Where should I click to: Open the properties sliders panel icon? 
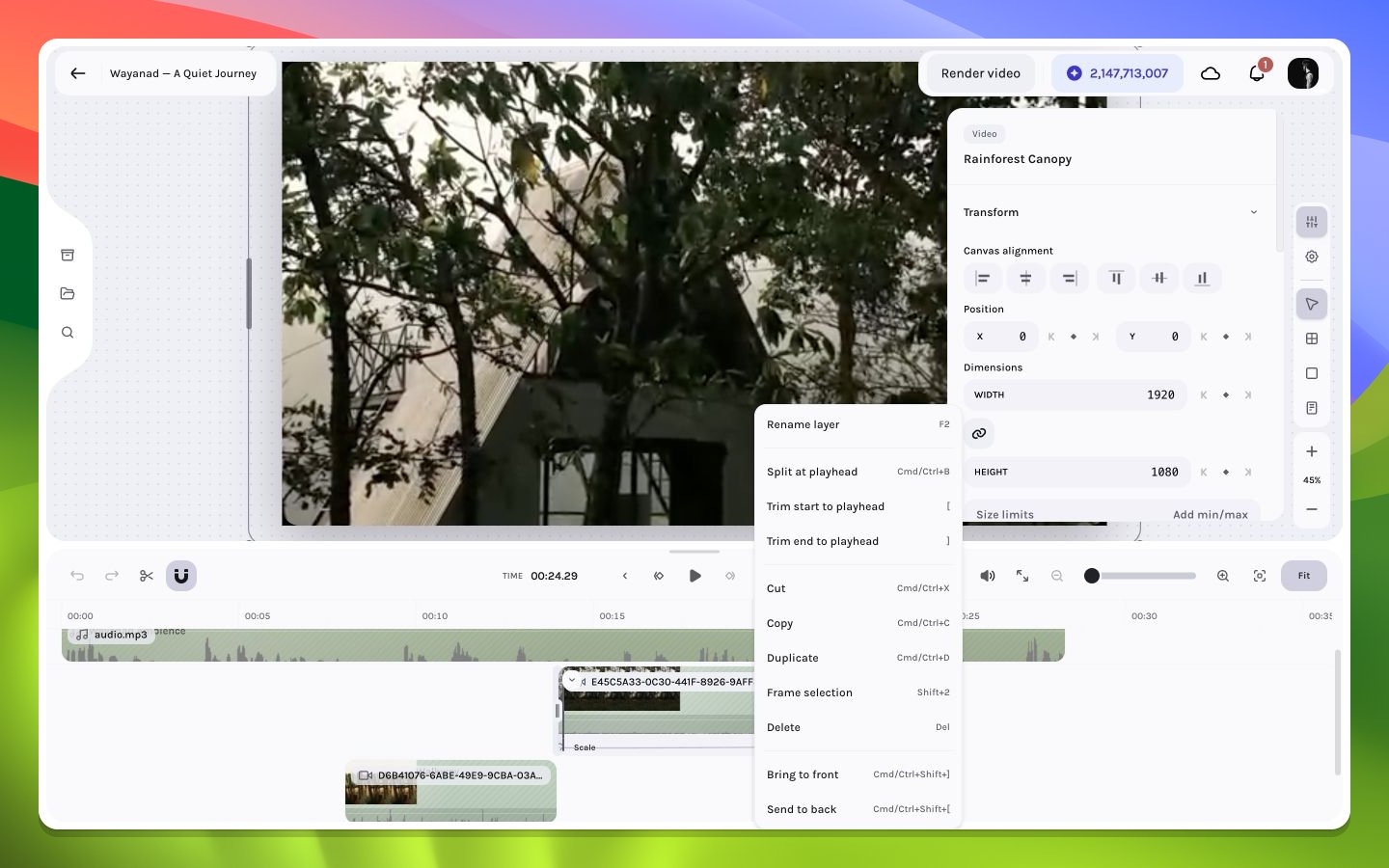[x=1312, y=223]
